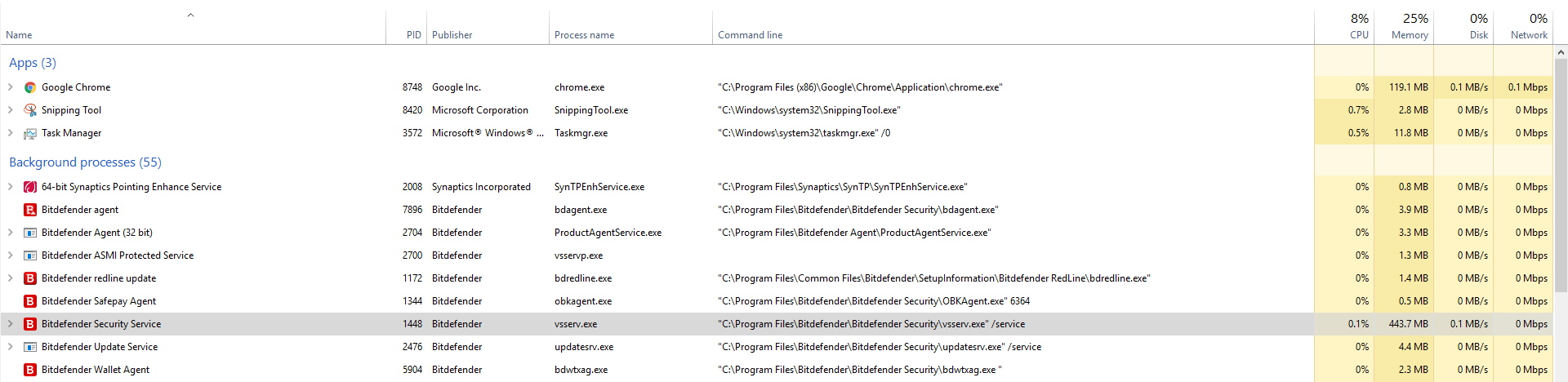The width and height of the screenshot is (1568, 382).
Task: Click the 443.7 MB memory value
Action: [1409, 324]
